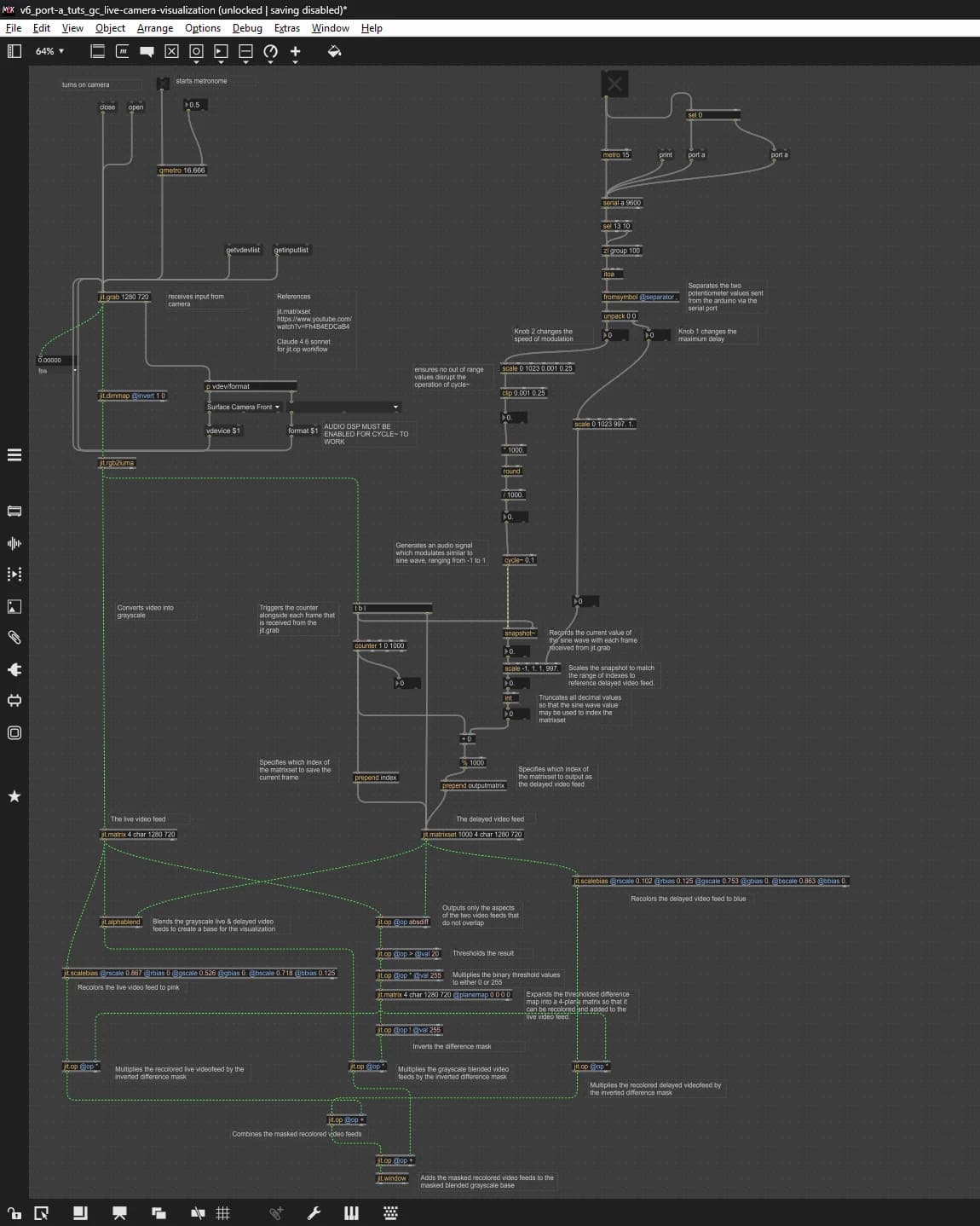980x1226 pixels.
Task: Click the presentation mode icon in bottom bar
Action: 119,1212
